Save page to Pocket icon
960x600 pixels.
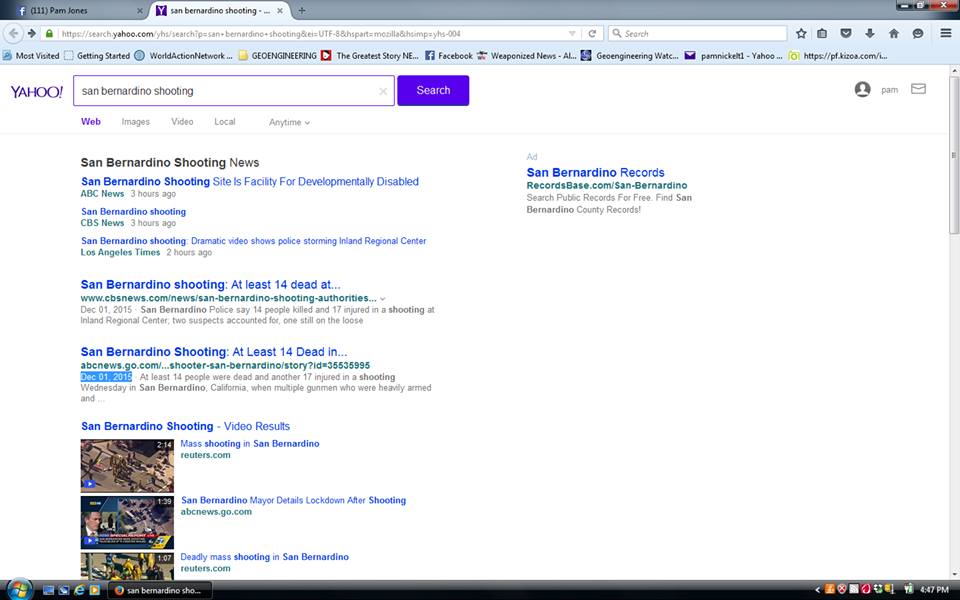pyautogui.click(x=846, y=34)
